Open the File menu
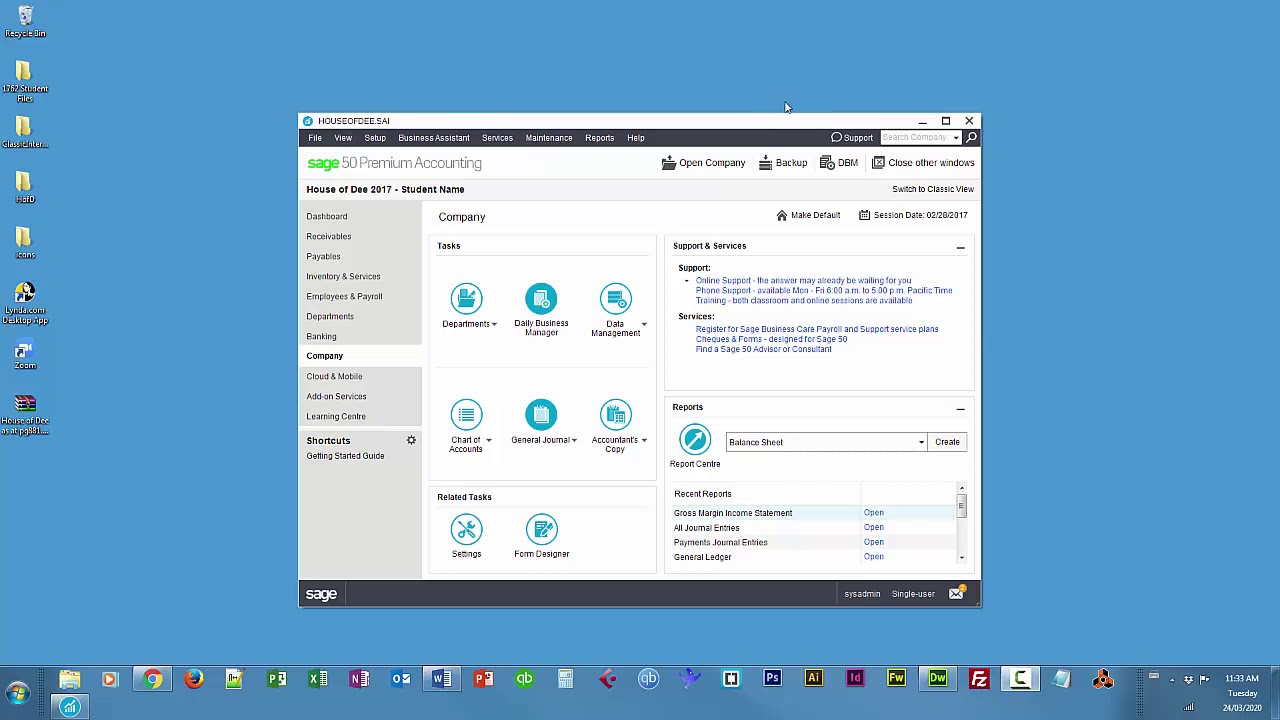 pos(315,138)
